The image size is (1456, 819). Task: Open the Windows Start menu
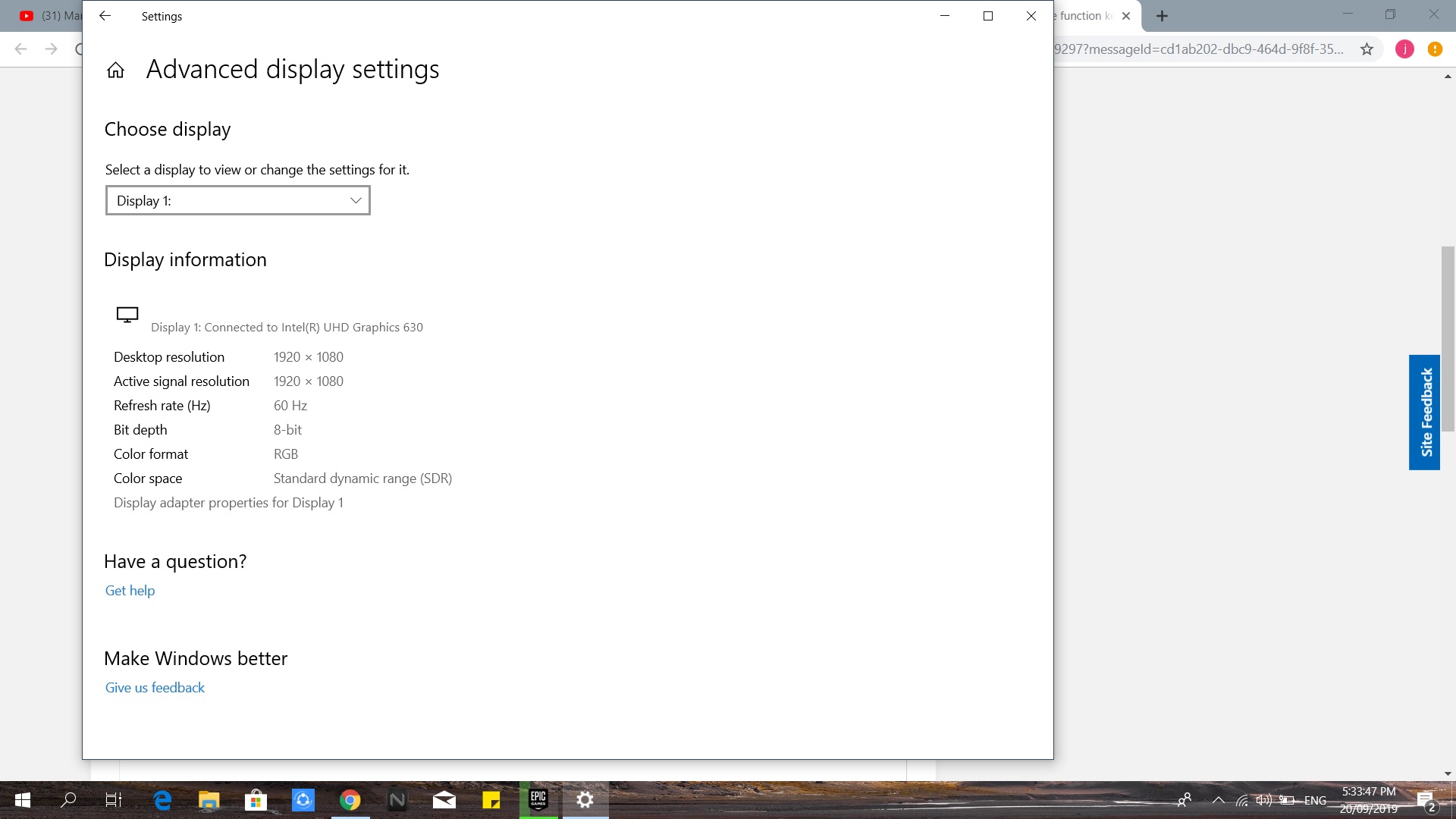coord(22,800)
